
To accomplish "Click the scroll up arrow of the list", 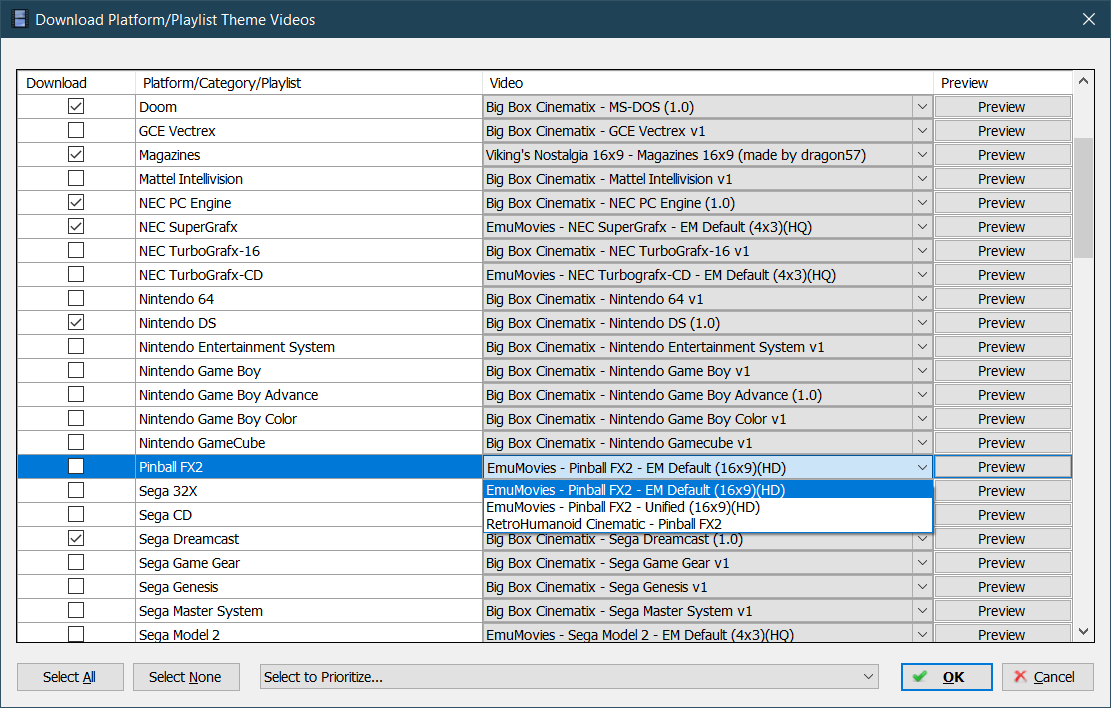I will 1083,82.
